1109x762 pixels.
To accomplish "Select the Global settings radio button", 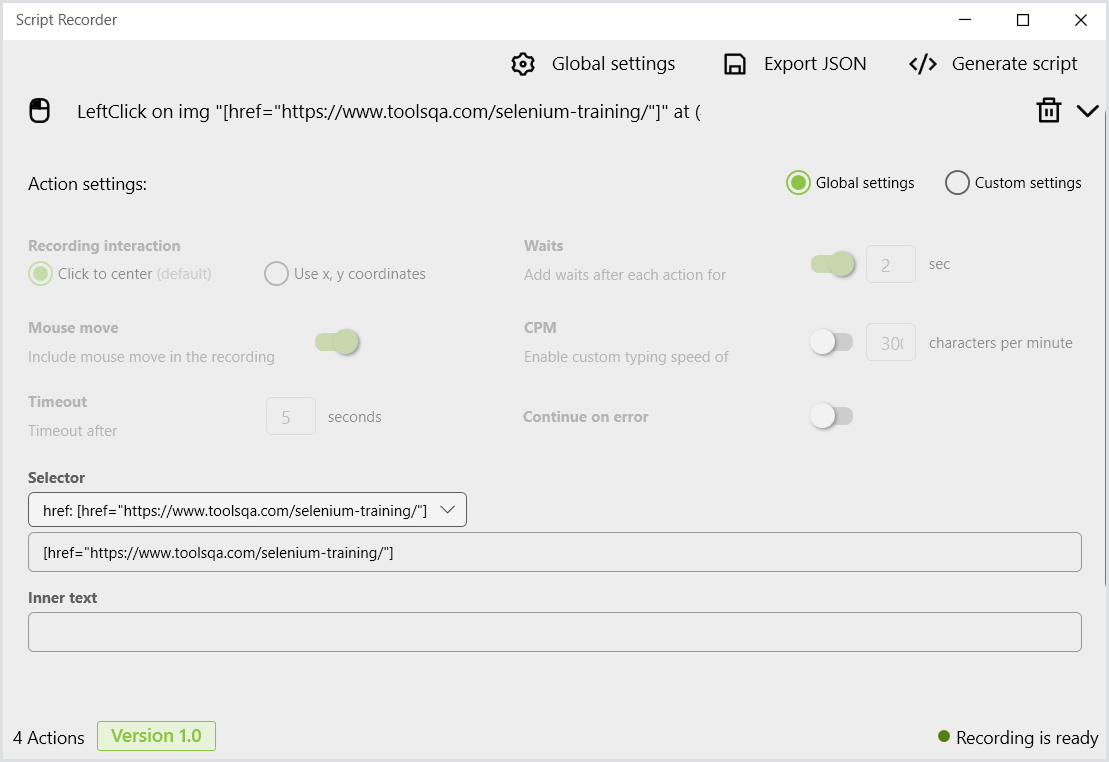I will coord(798,183).
